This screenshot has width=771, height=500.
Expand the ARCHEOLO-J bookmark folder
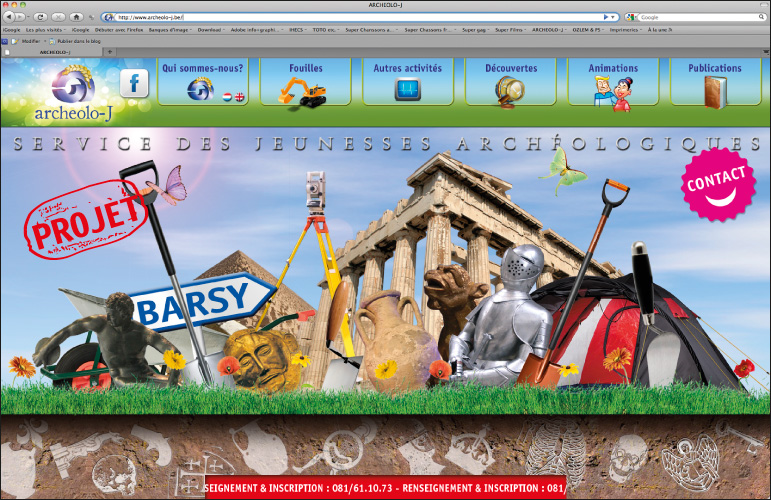pyautogui.click(x=549, y=30)
